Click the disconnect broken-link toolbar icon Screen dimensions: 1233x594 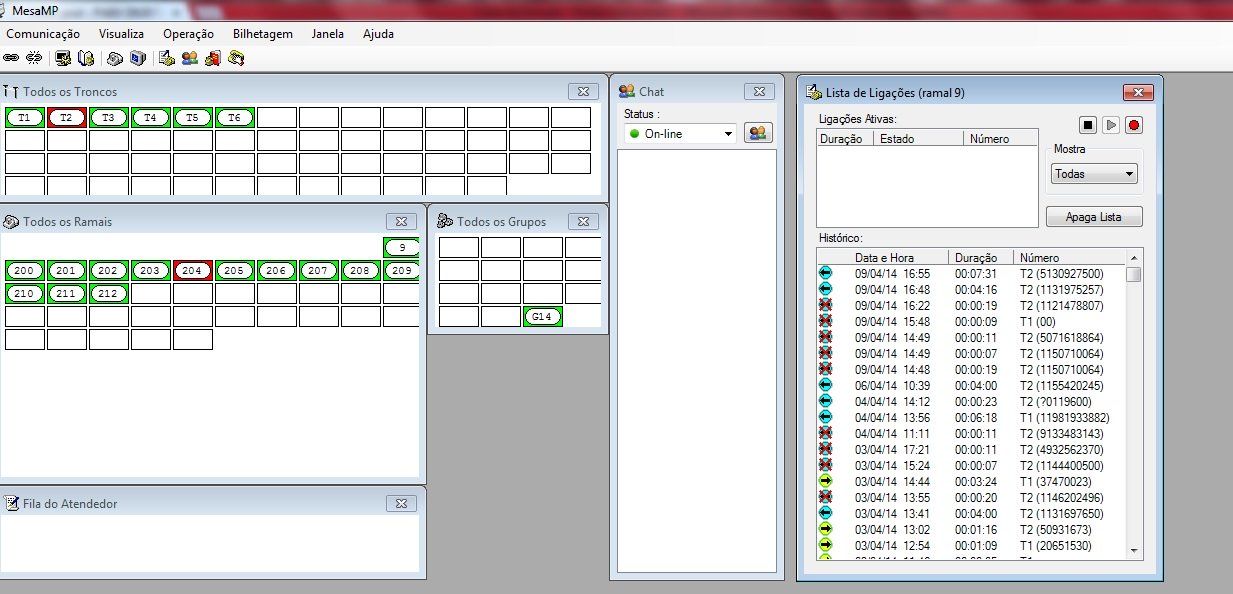tap(33, 58)
